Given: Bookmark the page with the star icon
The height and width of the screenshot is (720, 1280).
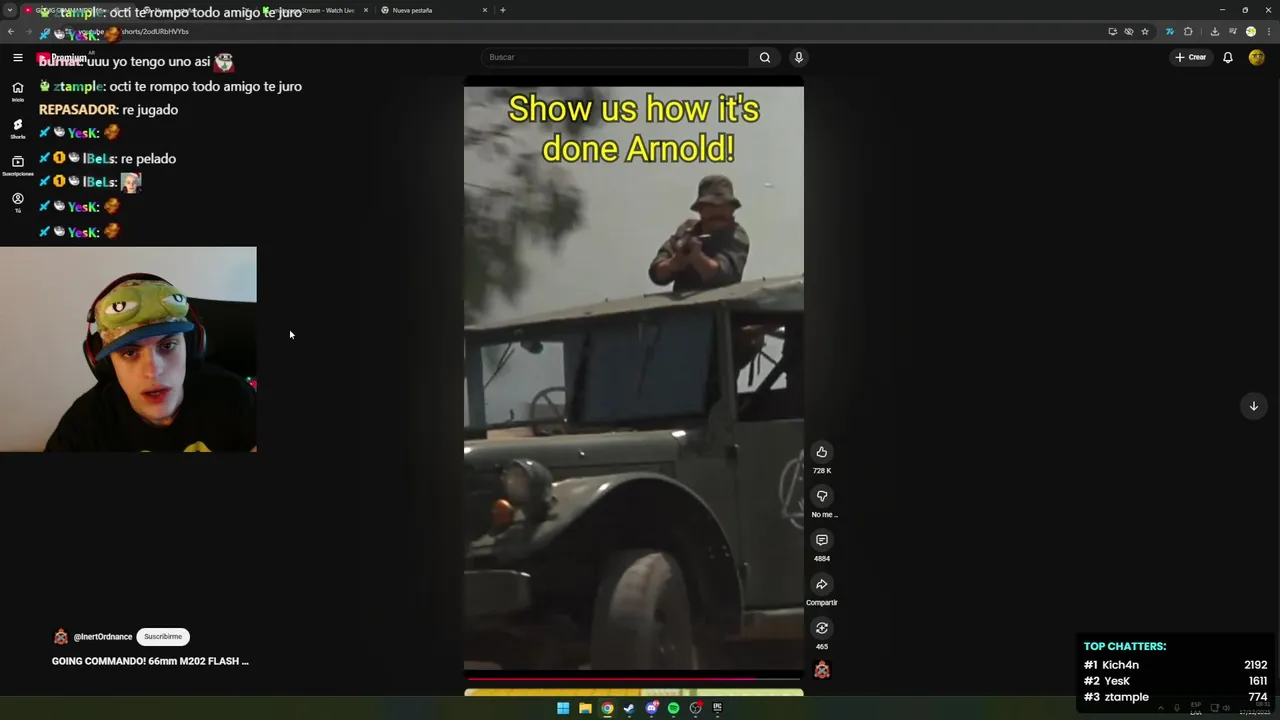Looking at the screenshot, I should [x=1145, y=32].
